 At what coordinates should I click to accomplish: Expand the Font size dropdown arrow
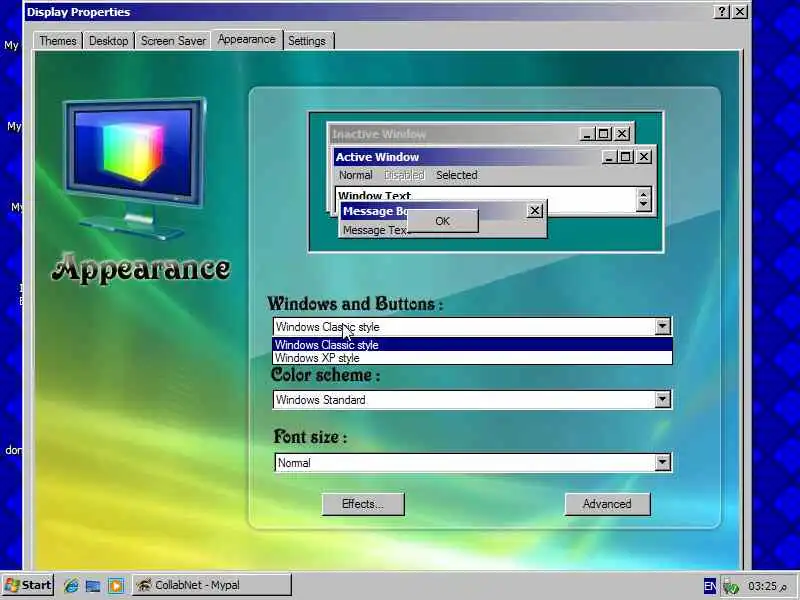click(662, 463)
